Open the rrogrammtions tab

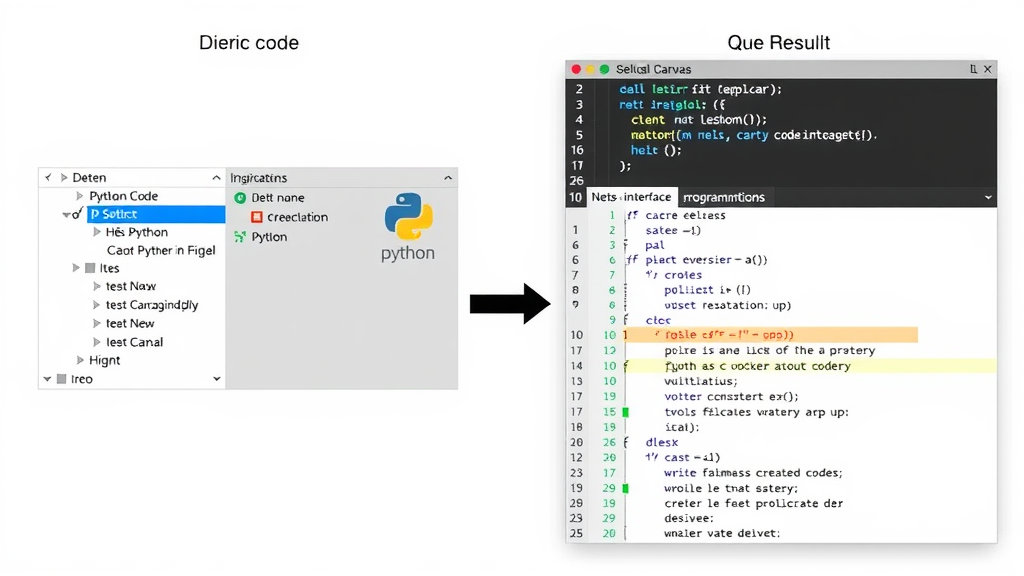click(723, 197)
